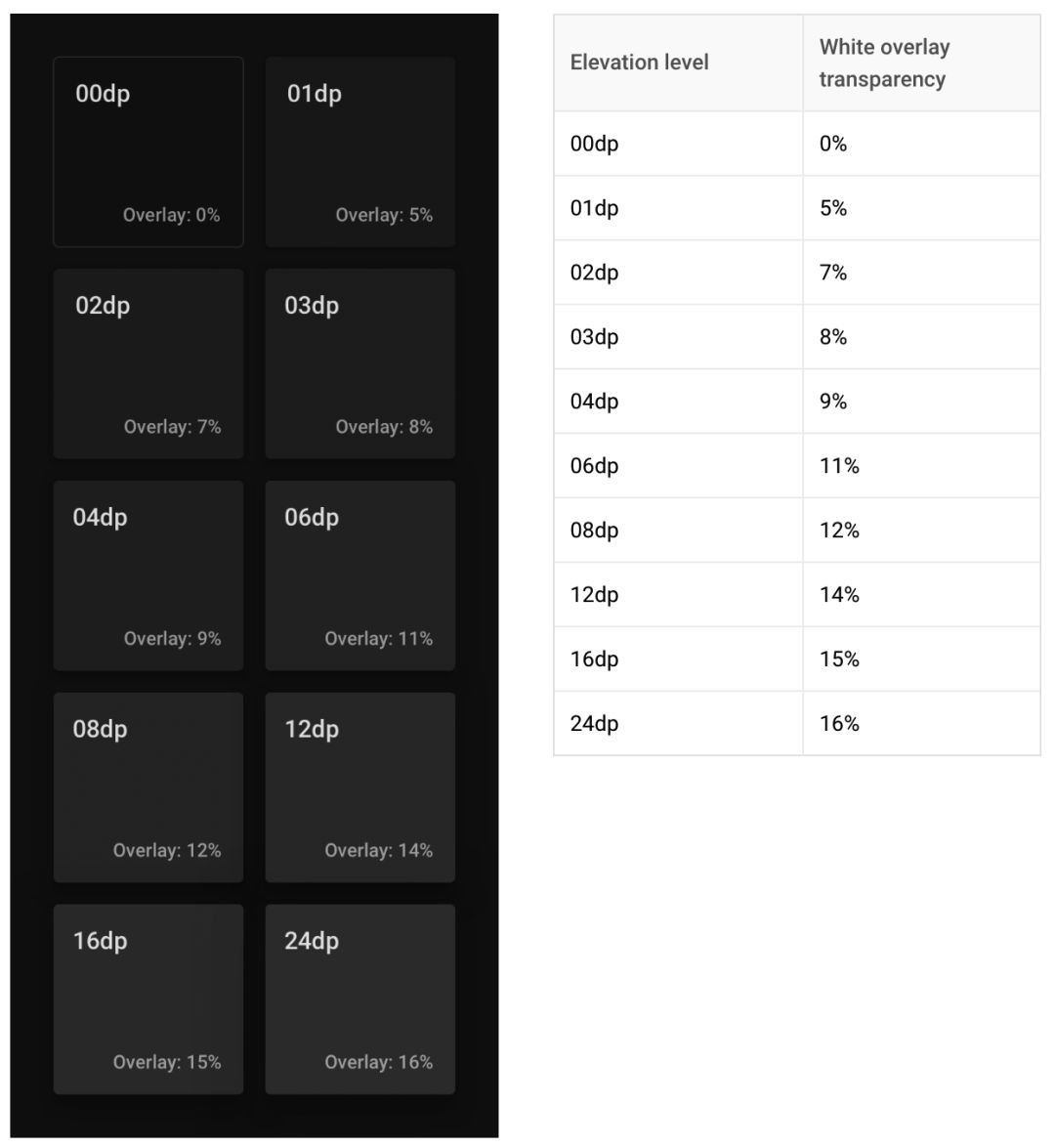Image resolution: width=1055 pixels, height=1148 pixels.
Task: Click the 00dp elevation card
Action: coord(148,151)
